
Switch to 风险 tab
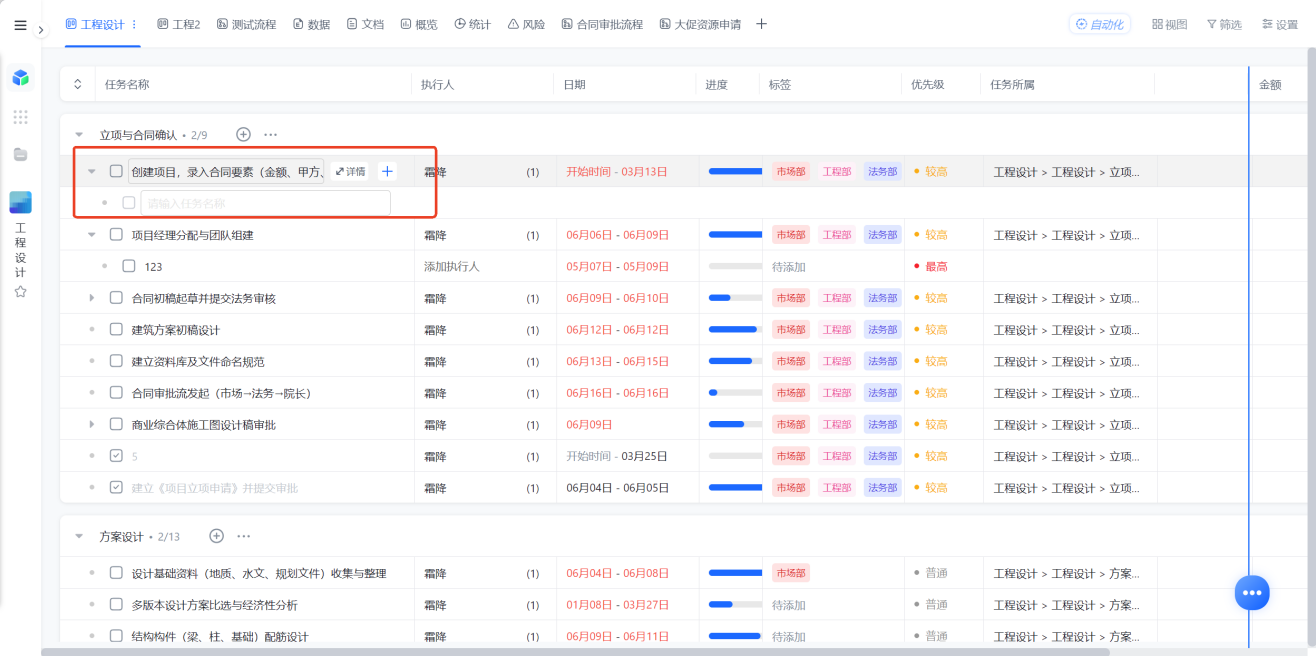(527, 24)
